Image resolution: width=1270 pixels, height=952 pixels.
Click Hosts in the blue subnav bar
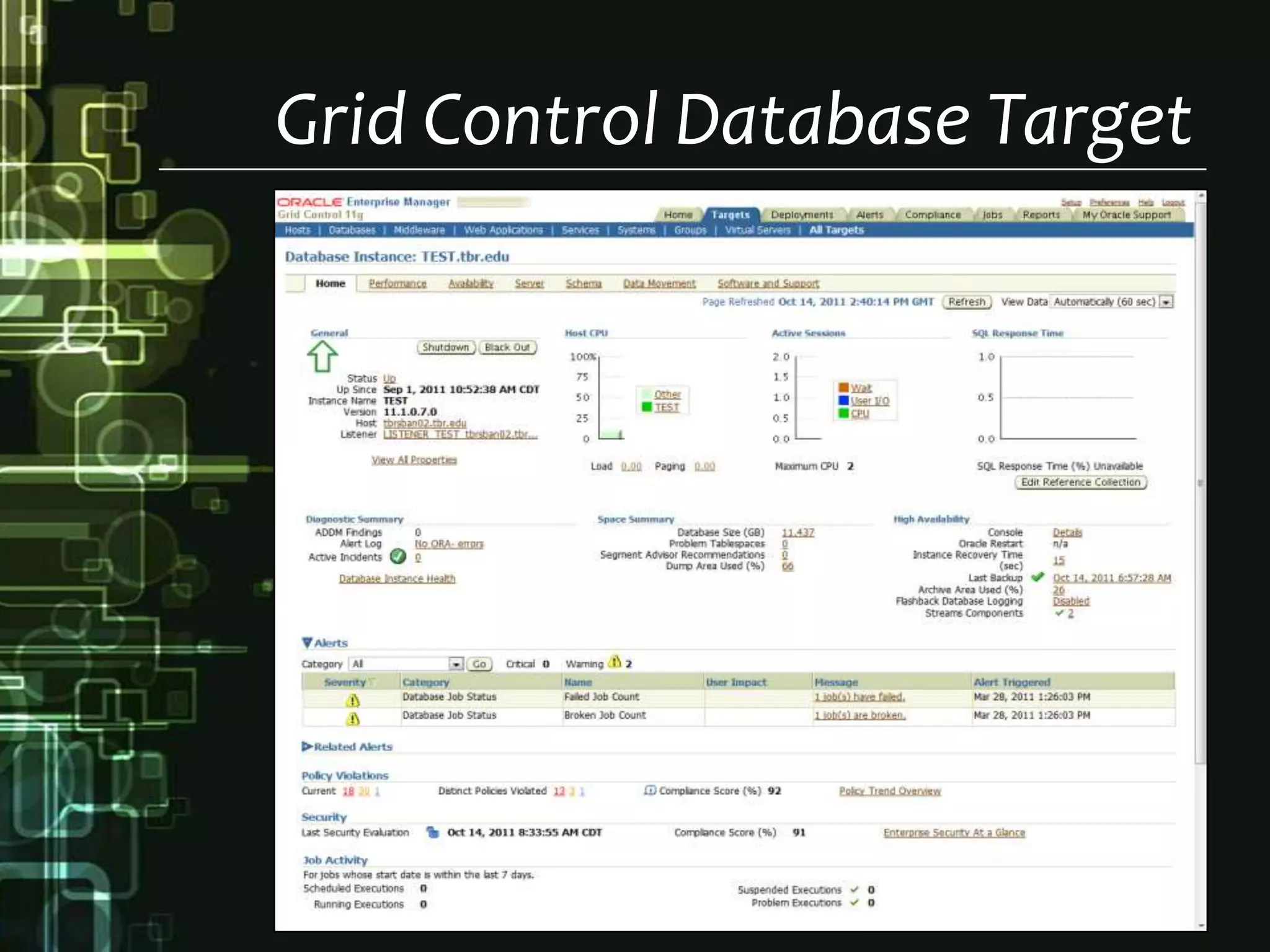click(298, 230)
